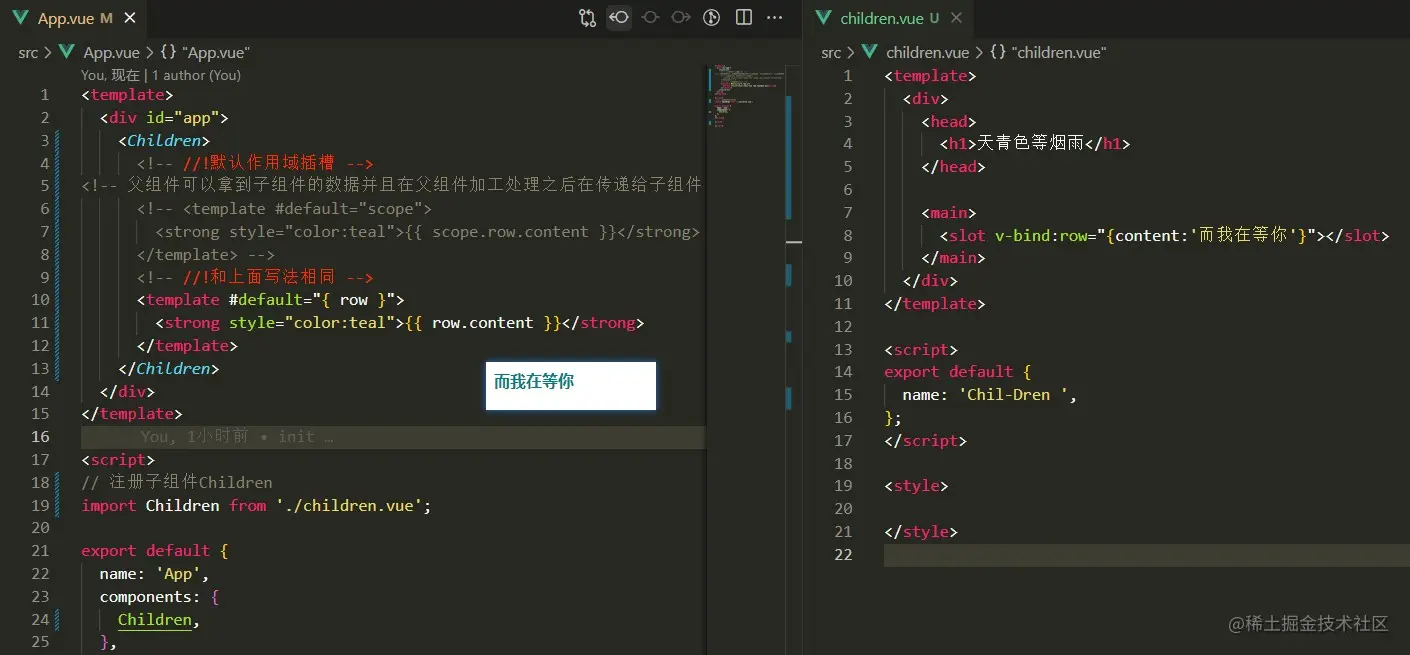
Task: Click the greyed middle revision circle icon
Action: coord(650,18)
